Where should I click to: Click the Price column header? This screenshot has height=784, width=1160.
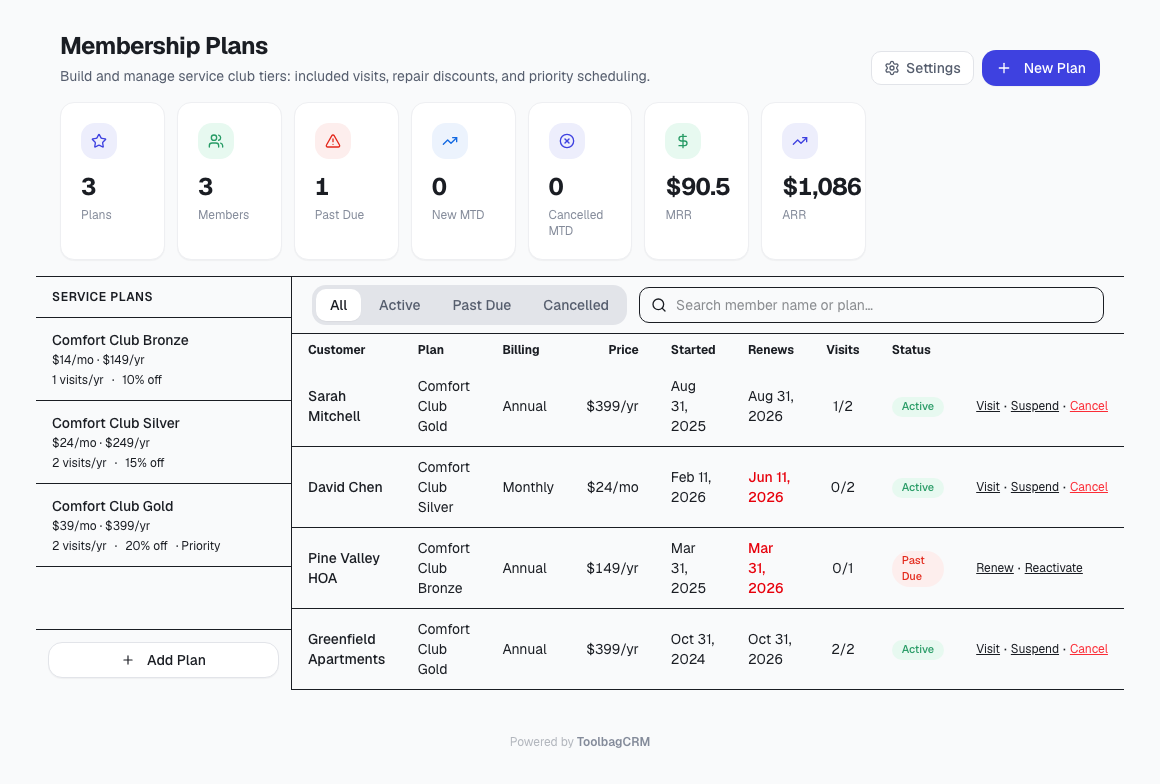(x=623, y=350)
